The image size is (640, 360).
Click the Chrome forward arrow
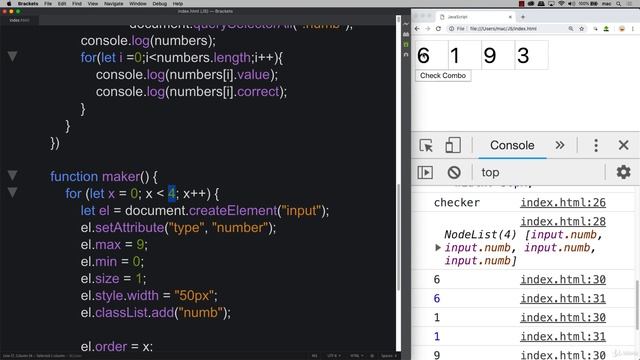click(x=427, y=29)
